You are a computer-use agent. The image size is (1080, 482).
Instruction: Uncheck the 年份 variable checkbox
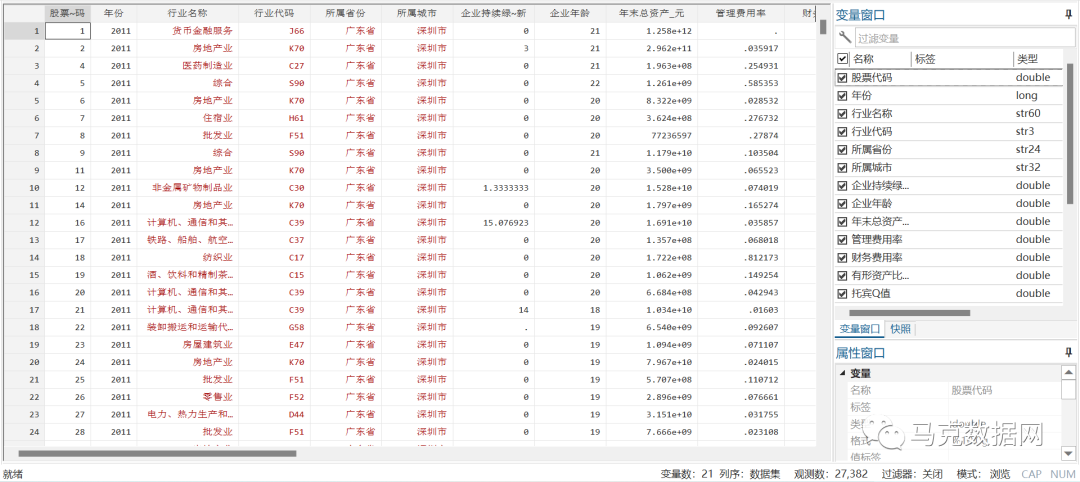(842, 96)
